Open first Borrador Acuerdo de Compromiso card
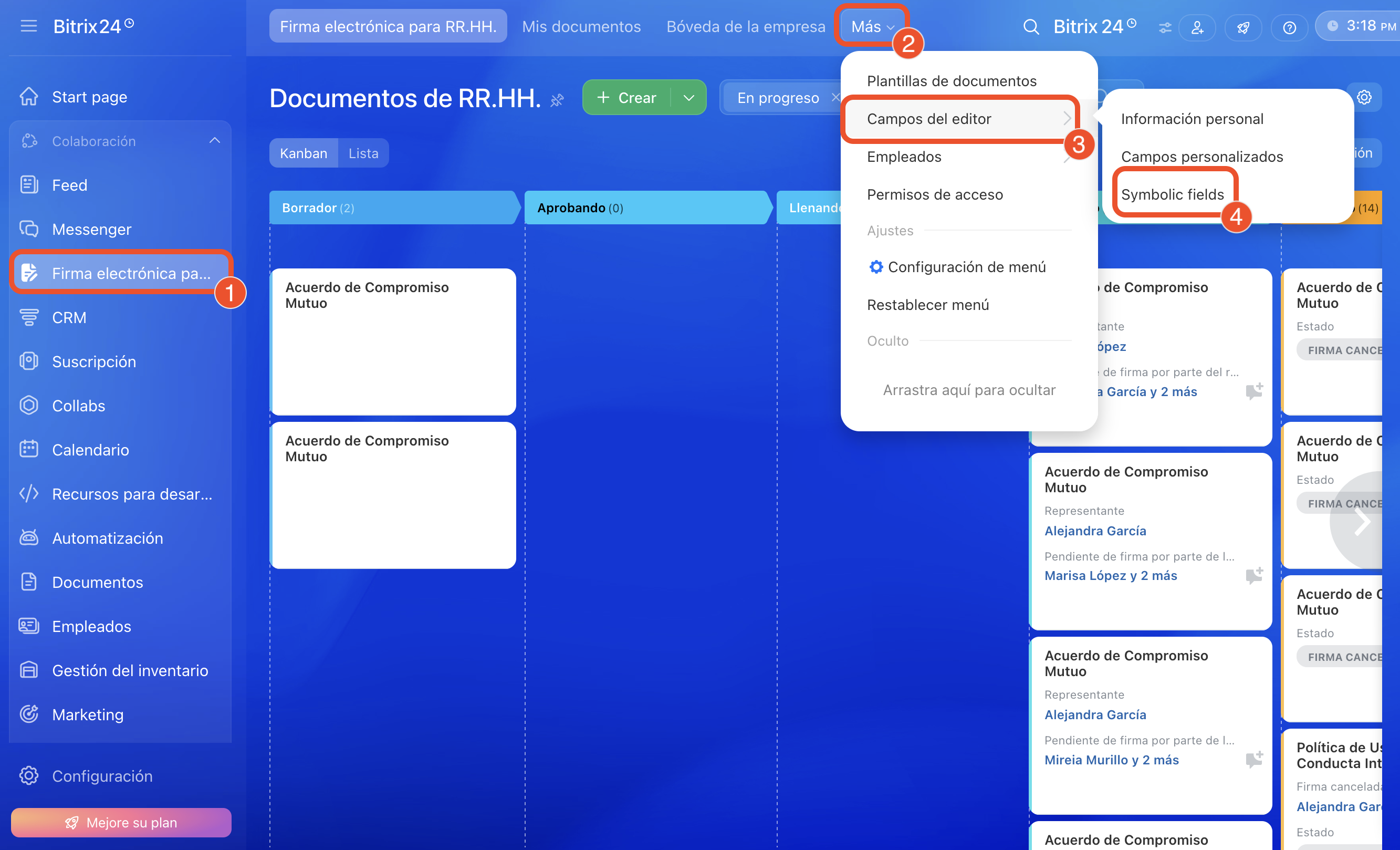This screenshot has width=1400, height=850. (x=393, y=341)
